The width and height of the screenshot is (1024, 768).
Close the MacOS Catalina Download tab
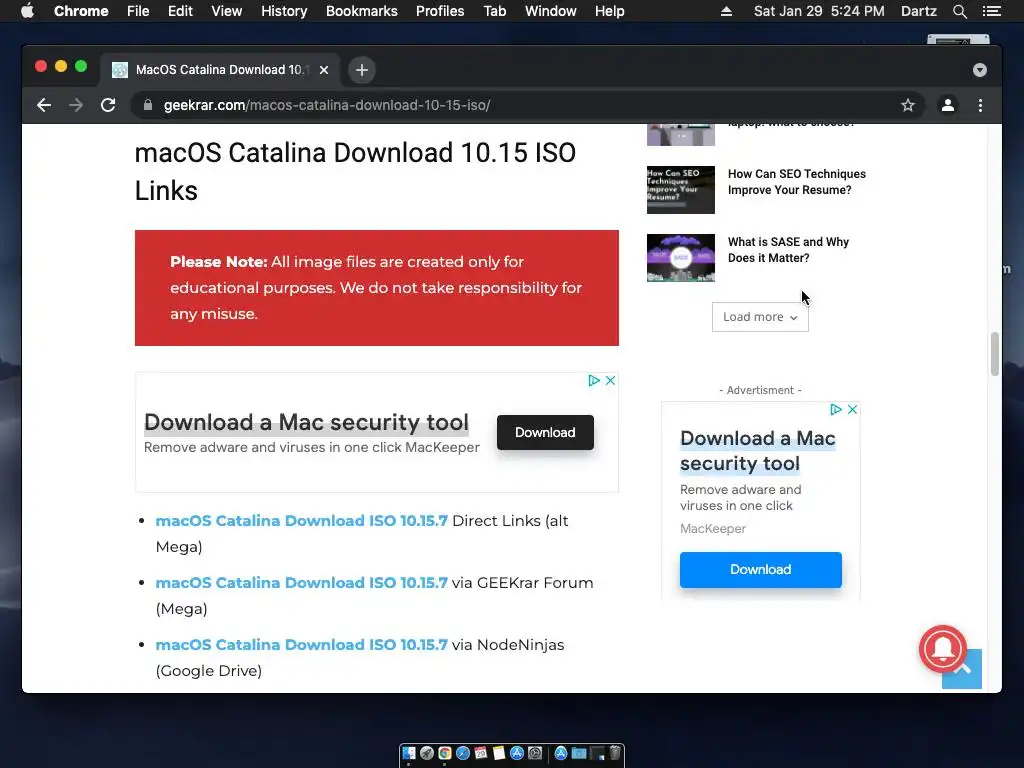(324, 70)
